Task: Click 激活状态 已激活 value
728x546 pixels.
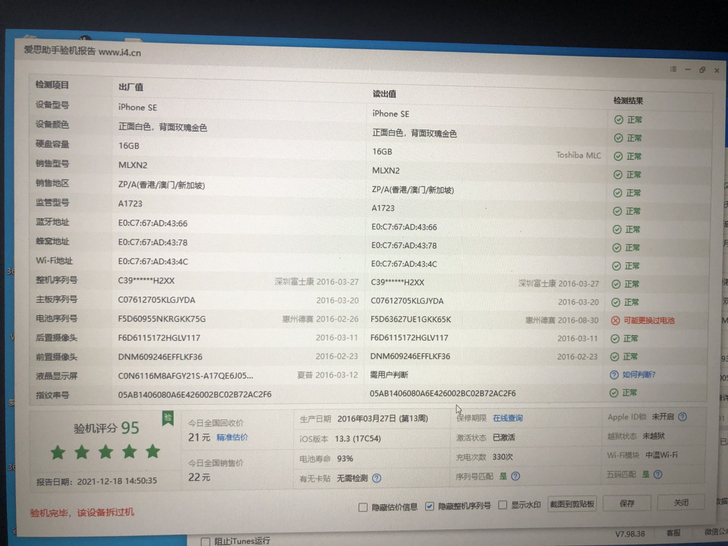Action: [503, 437]
